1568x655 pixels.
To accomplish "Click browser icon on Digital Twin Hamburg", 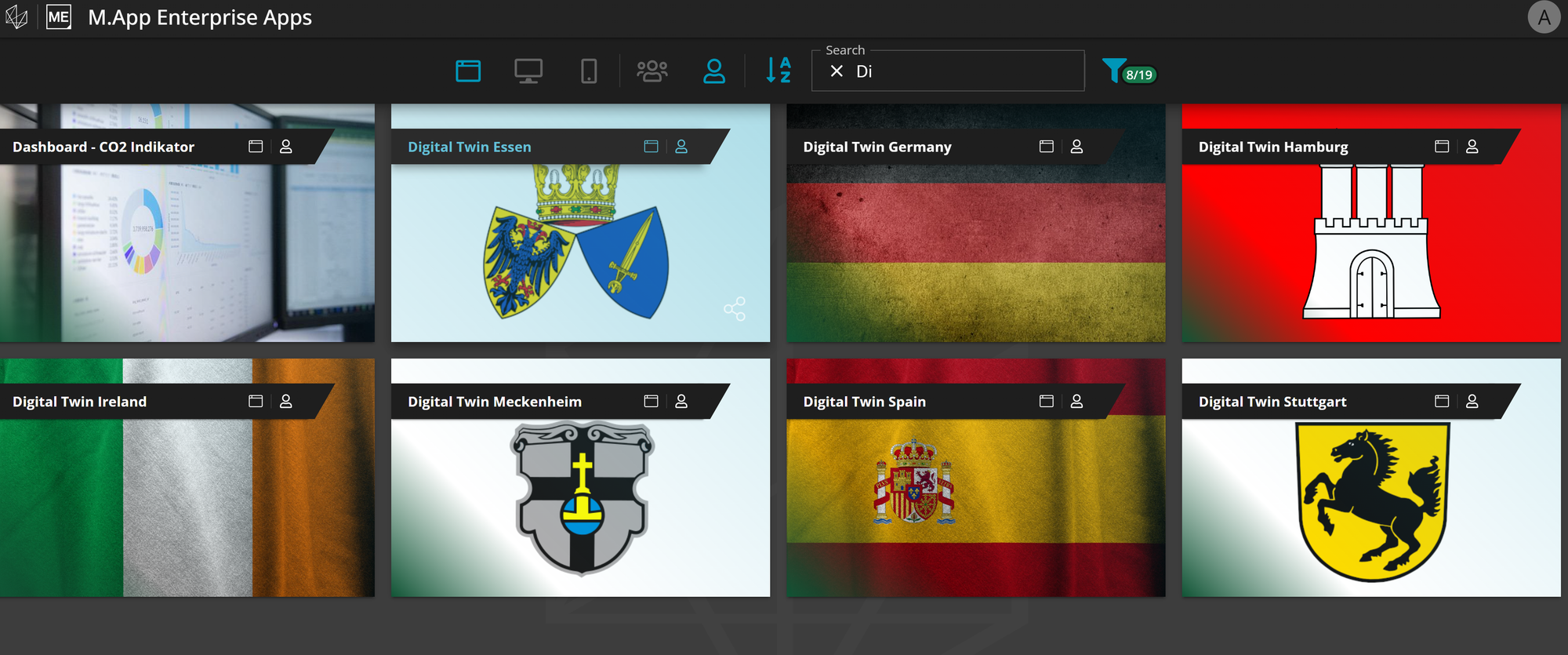I will coord(1442,147).
